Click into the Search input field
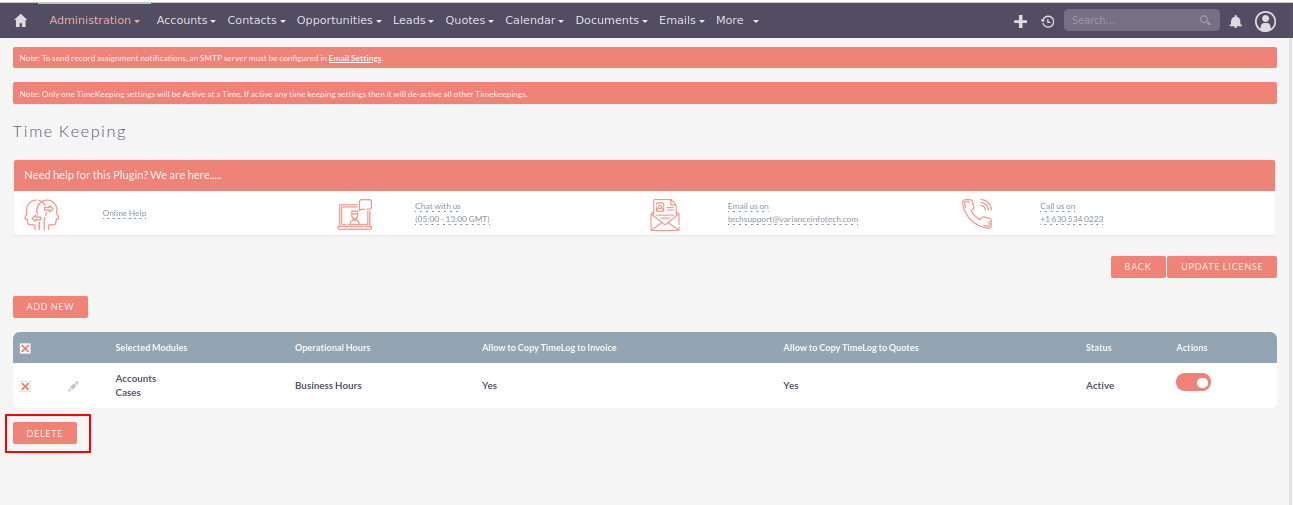 click(1130, 20)
